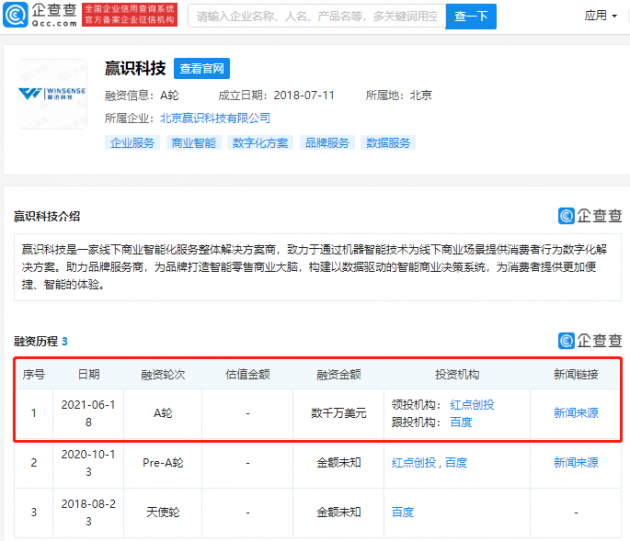Click the Qcc.com logo icon
The image size is (630, 541).
pos(15,14)
